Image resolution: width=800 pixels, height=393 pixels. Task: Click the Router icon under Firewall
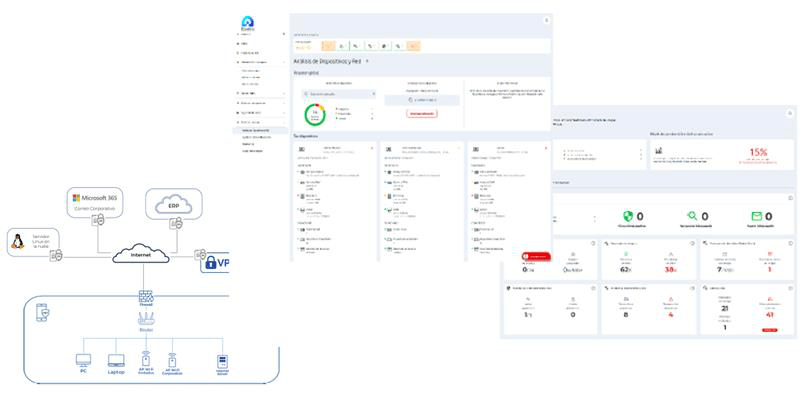pyautogui.click(x=146, y=319)
